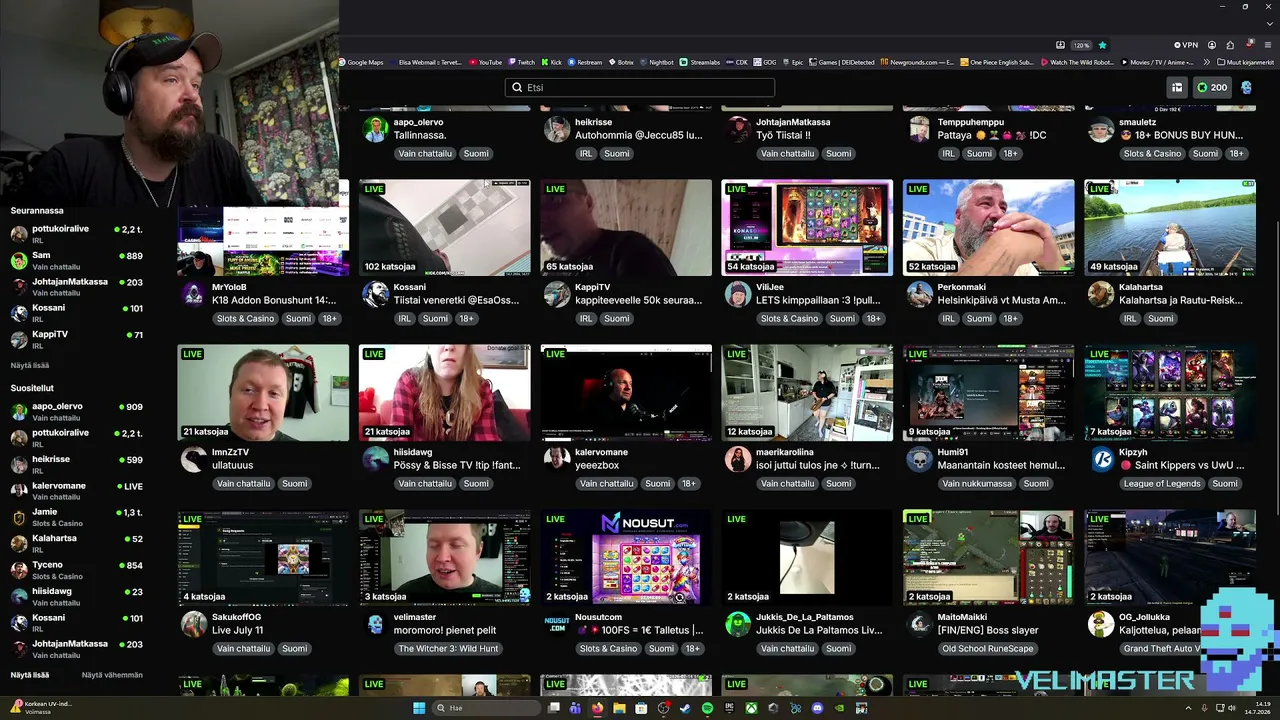The width and height of the screenshot is (1280, 720).
Task: Click Kipzyh's channel avatar
Action: pos(1101,459)
